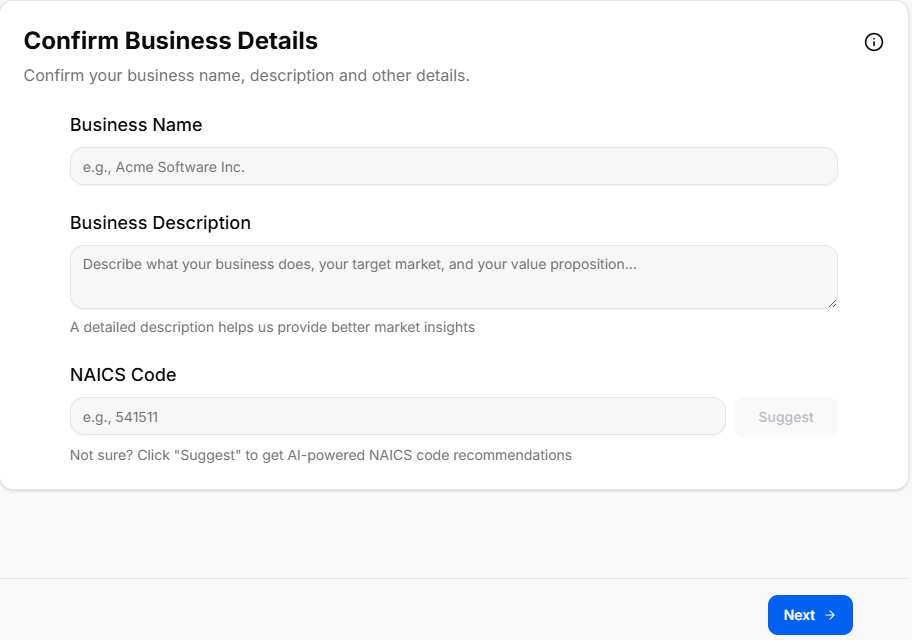This screenshot has width=912, height=640.
Task: Click the Next button to continue
Action: [810, 615]
